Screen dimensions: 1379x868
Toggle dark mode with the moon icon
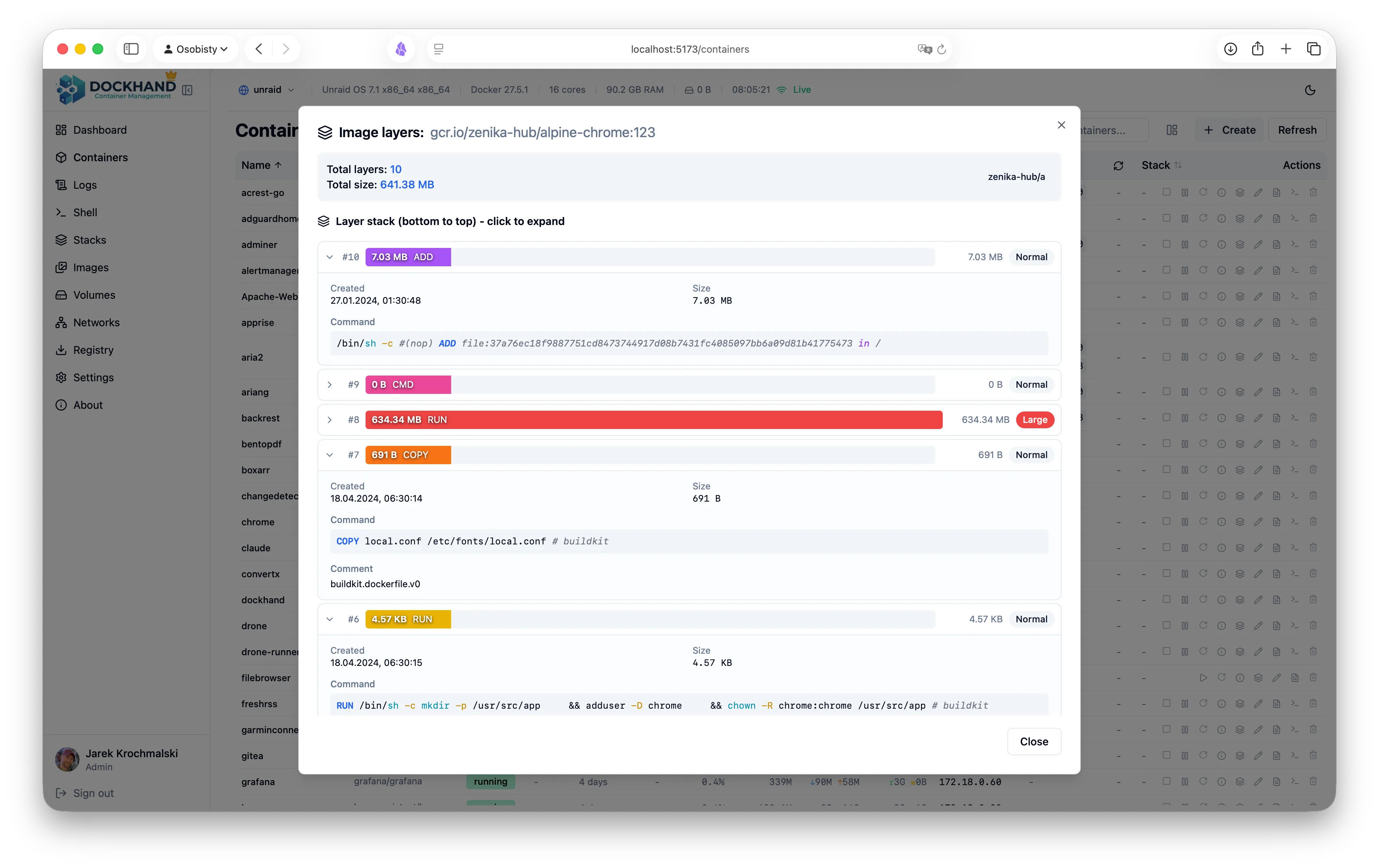click(x=1310, y=90)
